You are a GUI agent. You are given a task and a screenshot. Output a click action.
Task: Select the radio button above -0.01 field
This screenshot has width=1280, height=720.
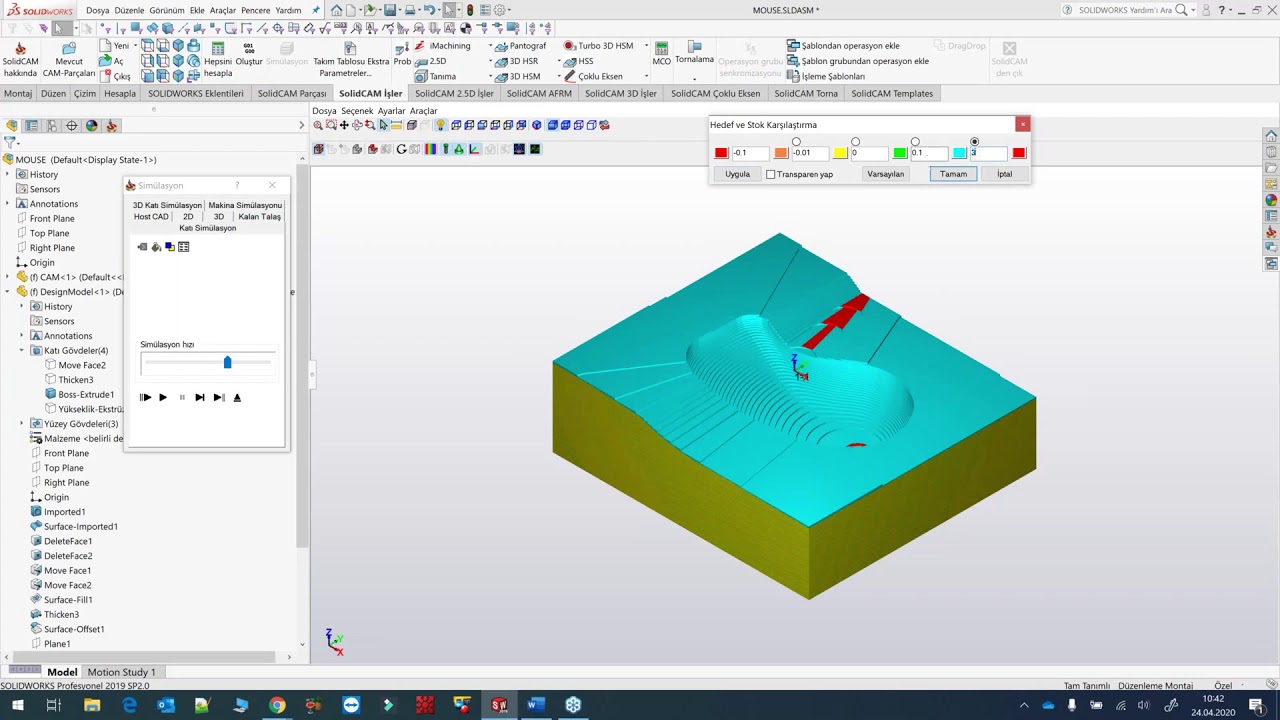[x=797, y=142]
